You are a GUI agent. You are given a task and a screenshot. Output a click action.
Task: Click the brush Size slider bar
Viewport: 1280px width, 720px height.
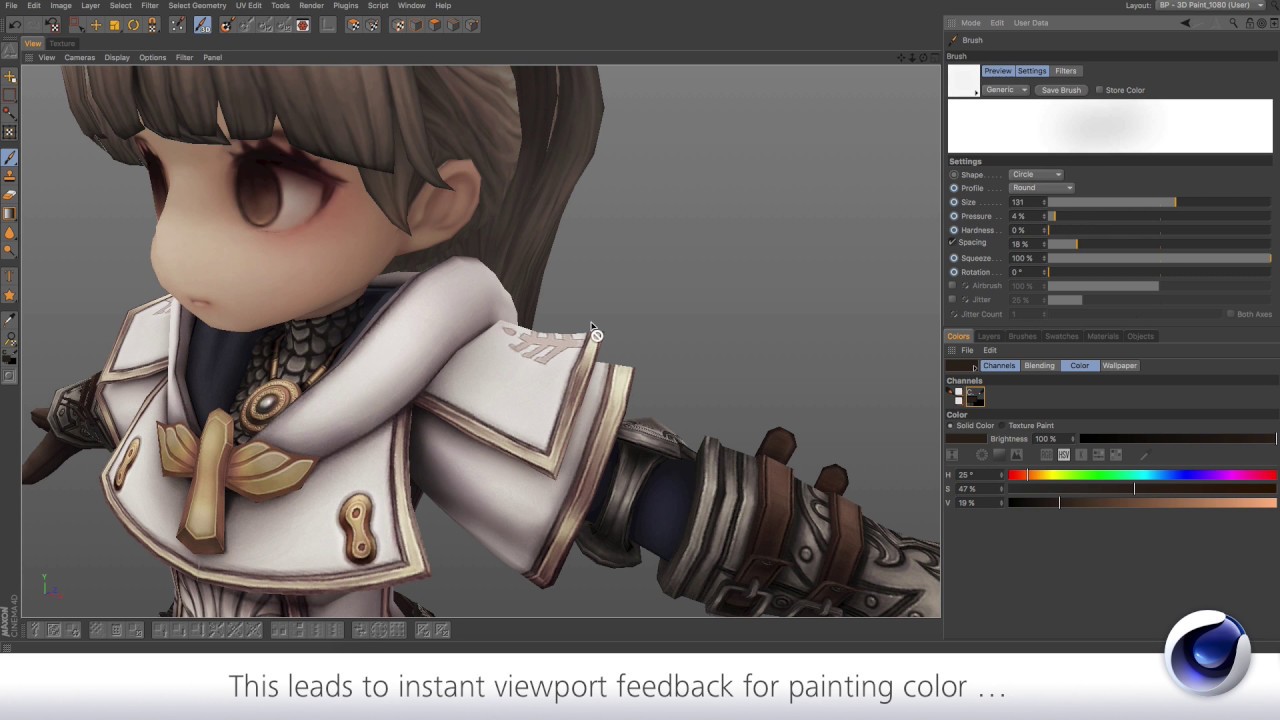[x=1160, y=202]
